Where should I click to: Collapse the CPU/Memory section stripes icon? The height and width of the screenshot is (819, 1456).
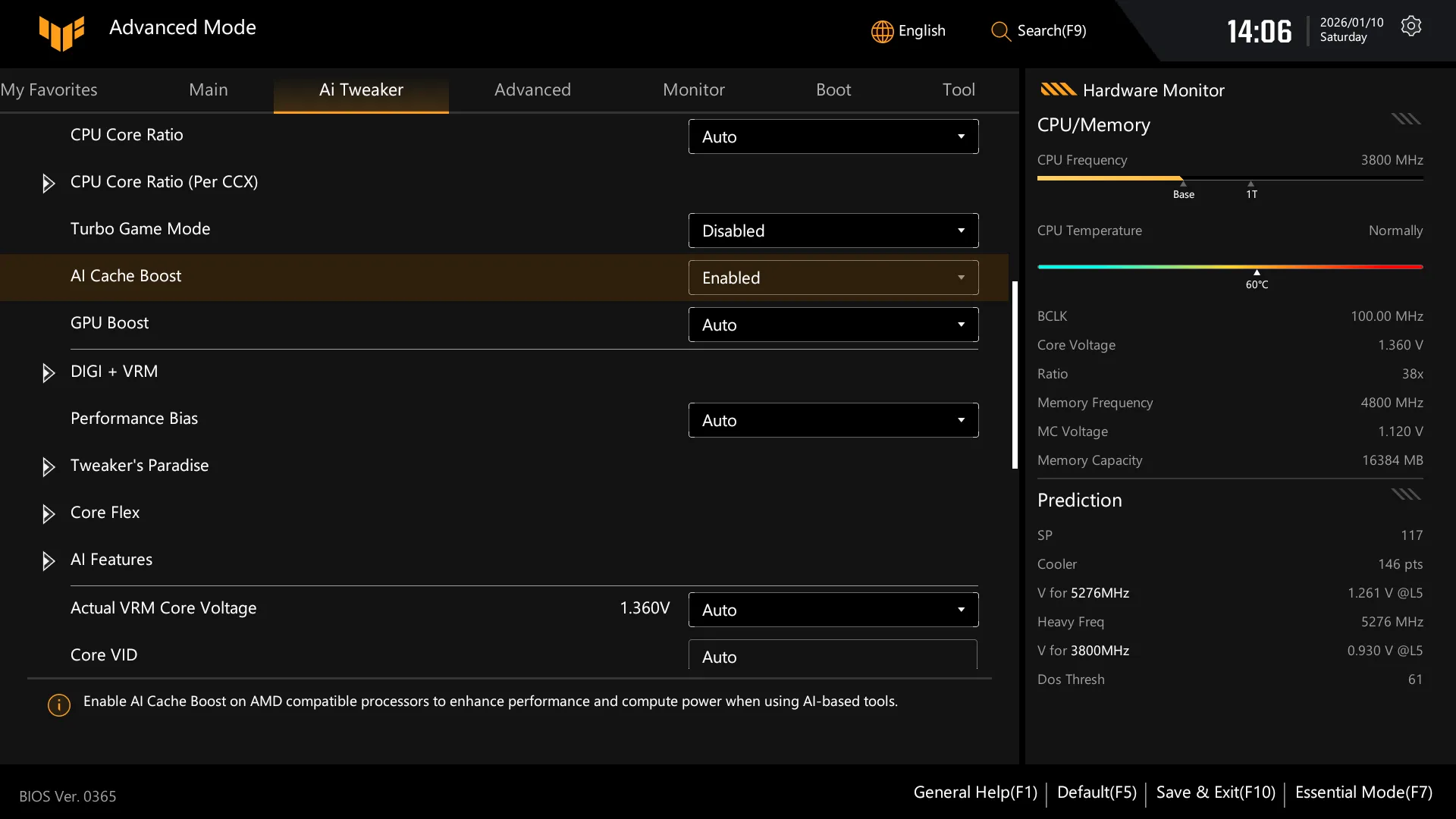pos(1406,118)
